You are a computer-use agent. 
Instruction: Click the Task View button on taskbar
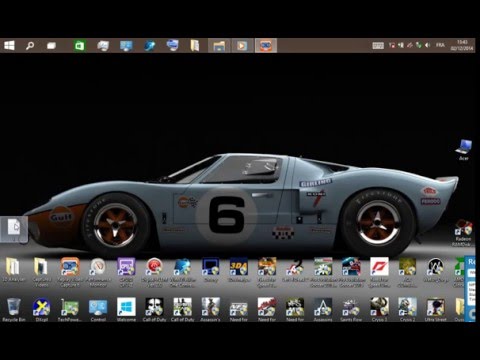click(51, 46)
